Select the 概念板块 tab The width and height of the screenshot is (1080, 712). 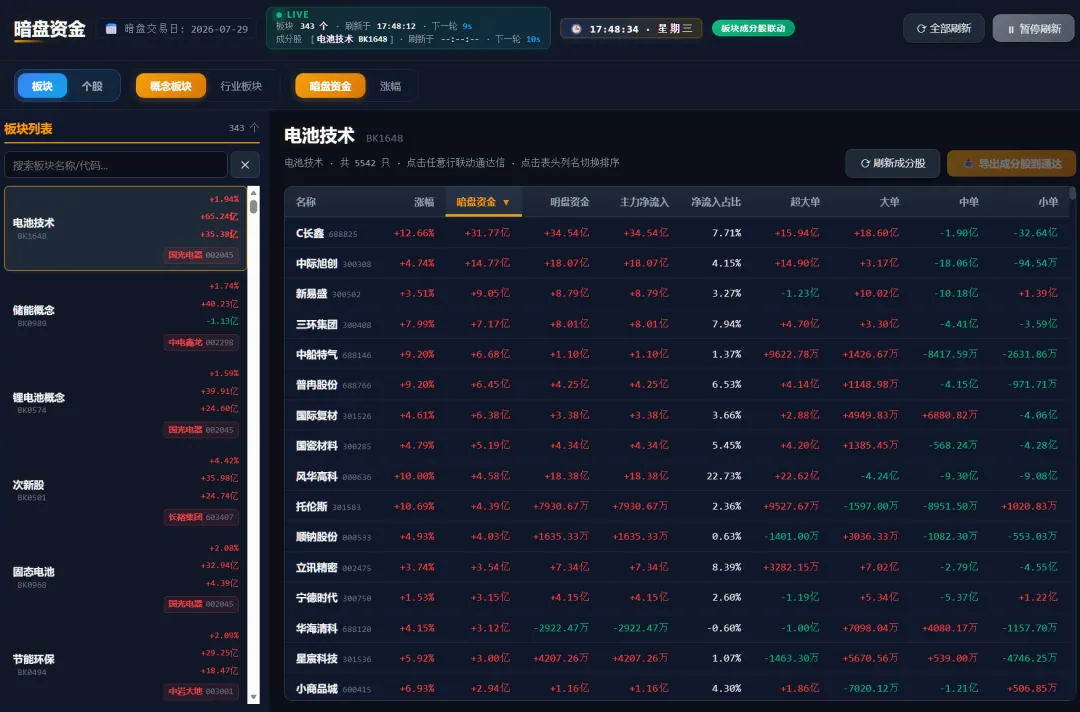tap(170, 86)
